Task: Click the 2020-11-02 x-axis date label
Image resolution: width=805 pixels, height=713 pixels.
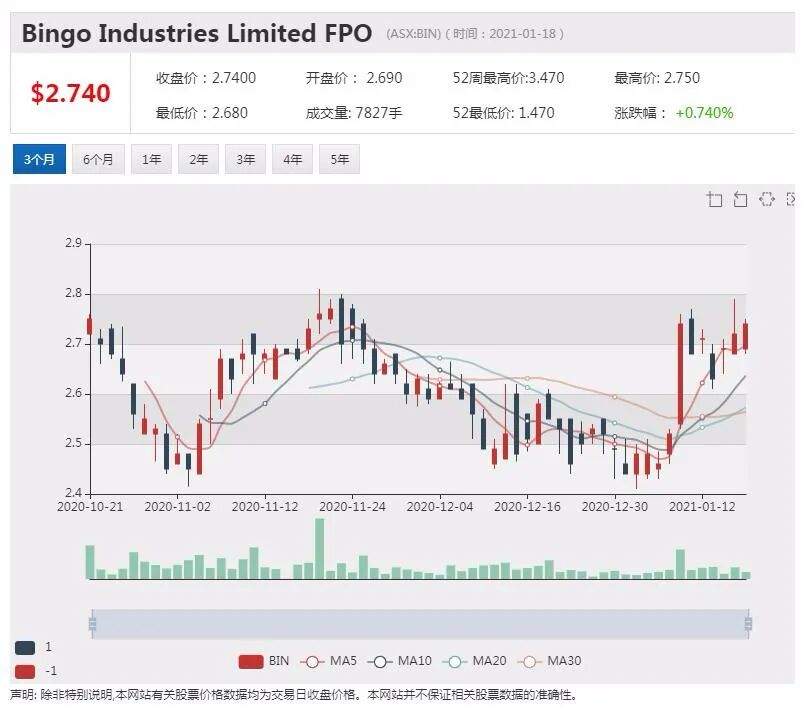Action: (x=178, y=507)
